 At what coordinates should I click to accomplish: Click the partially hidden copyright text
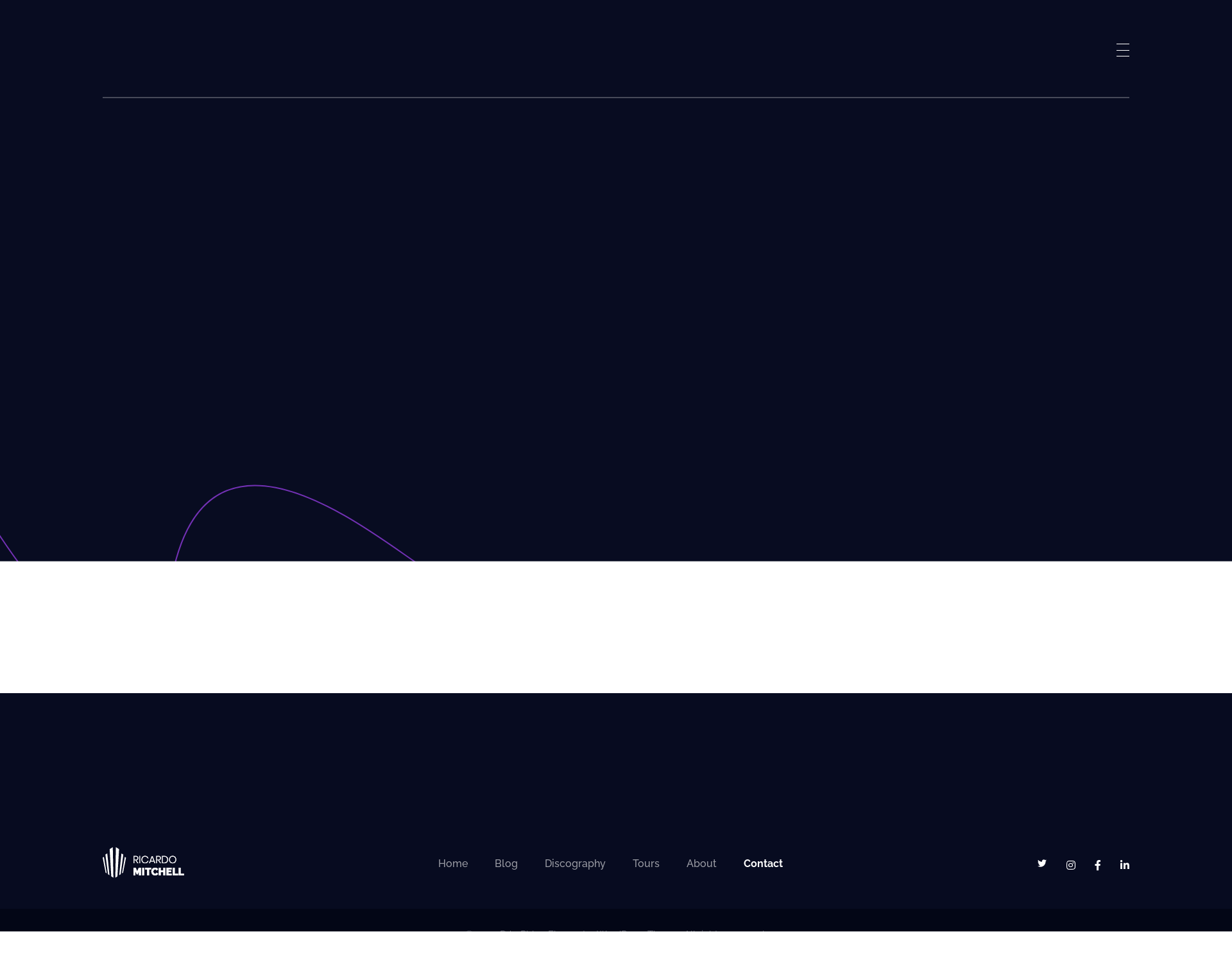[615, 929]
